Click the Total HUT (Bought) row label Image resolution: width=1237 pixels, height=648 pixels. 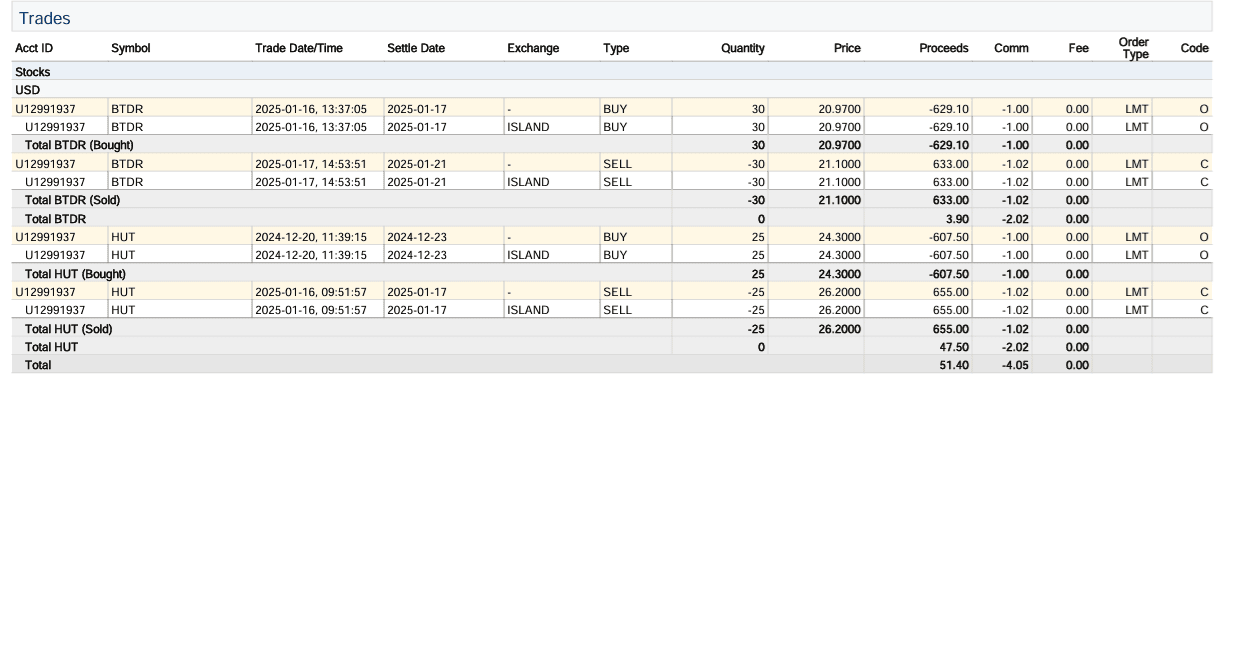[75, 274]
